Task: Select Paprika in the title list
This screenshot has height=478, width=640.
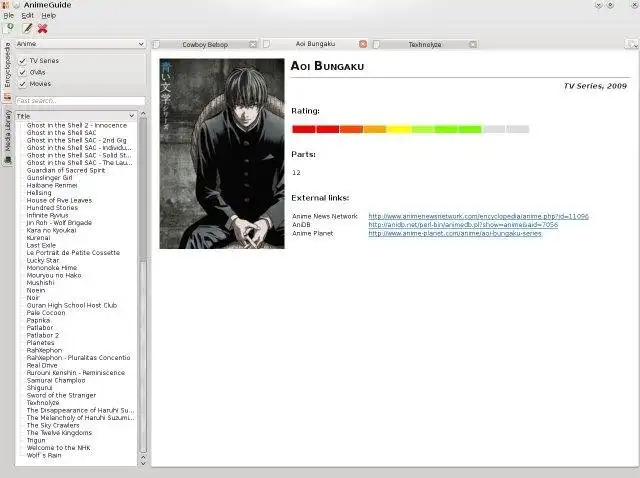Action: pyautogui.click(x=38, y=320)
